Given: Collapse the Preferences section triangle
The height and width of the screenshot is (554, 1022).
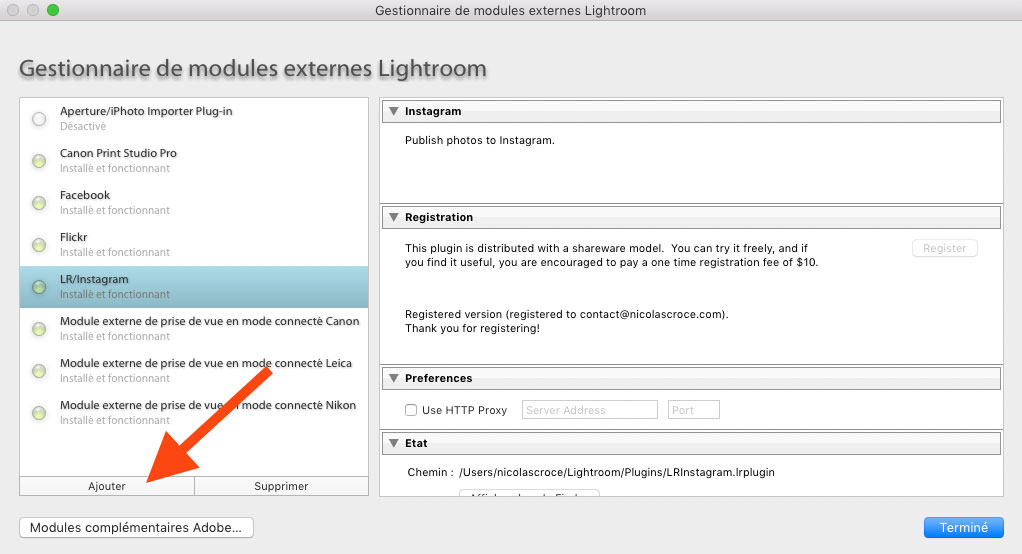Looking at the screenshot, I should pos(394,378).
